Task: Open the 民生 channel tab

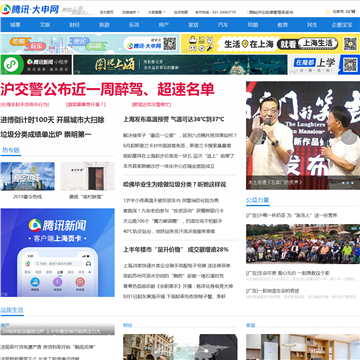Action: 312,25
